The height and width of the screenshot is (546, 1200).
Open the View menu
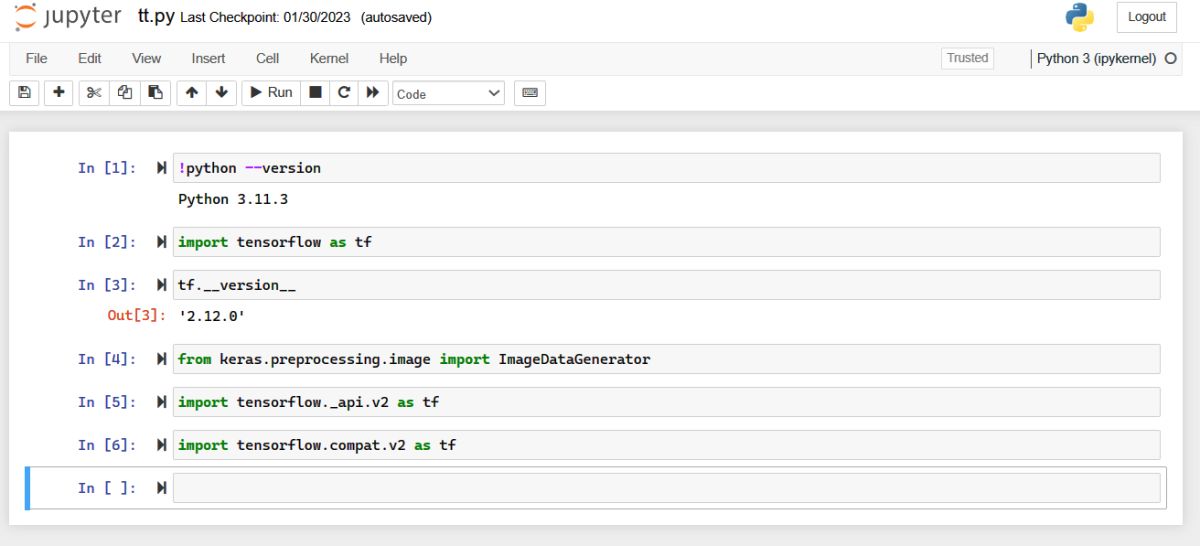pyautogui.click(x=146, y=58)
